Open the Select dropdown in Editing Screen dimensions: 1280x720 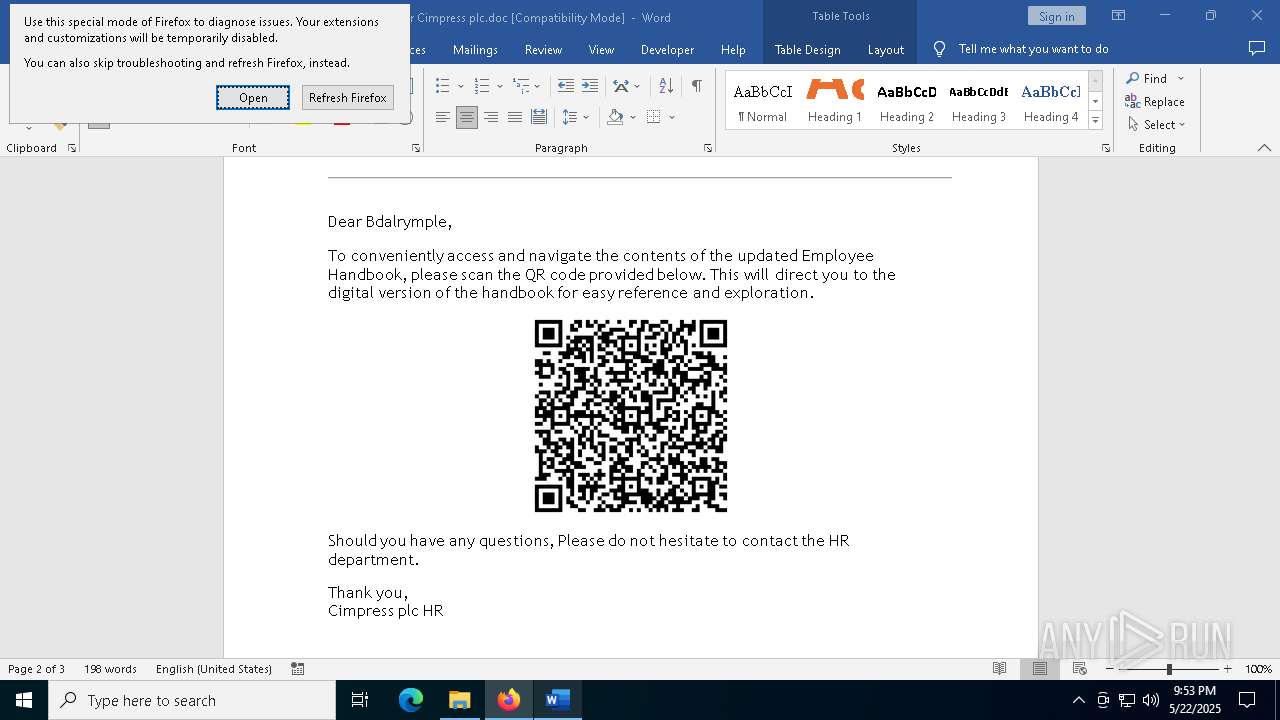(1157, 125)
